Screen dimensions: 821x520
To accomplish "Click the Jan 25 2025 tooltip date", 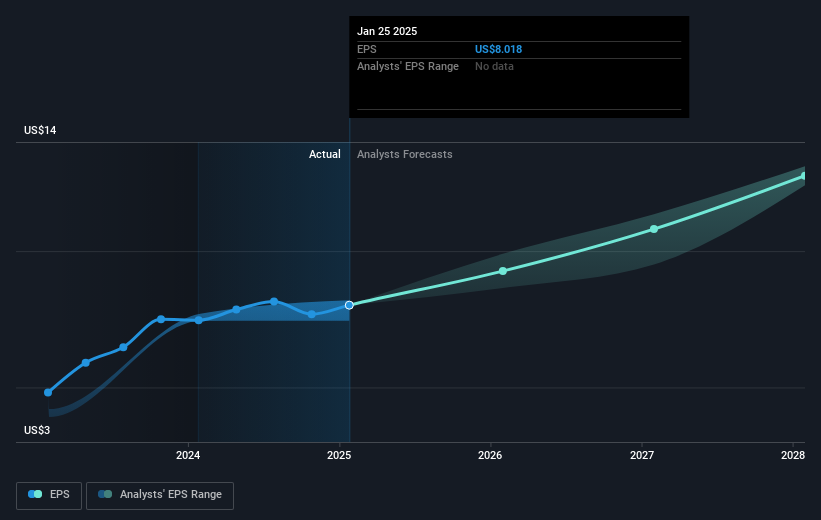I will pyautogui.click(x=387, y=31).
